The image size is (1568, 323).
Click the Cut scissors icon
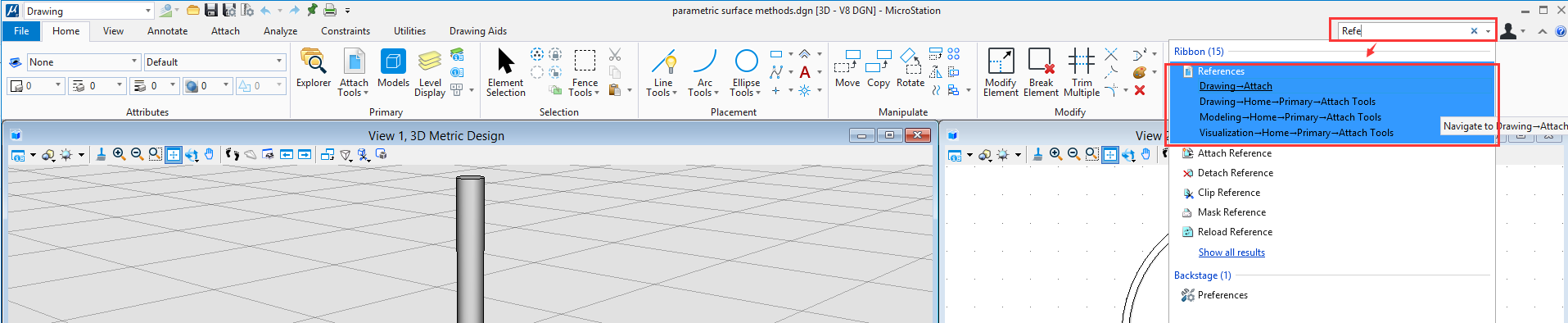coord(615,54)
